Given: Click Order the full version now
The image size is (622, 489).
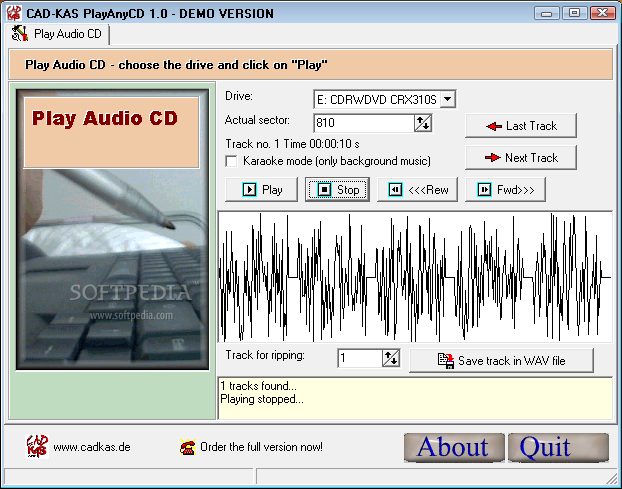Looking at the screenshot, I should [261, 447].
